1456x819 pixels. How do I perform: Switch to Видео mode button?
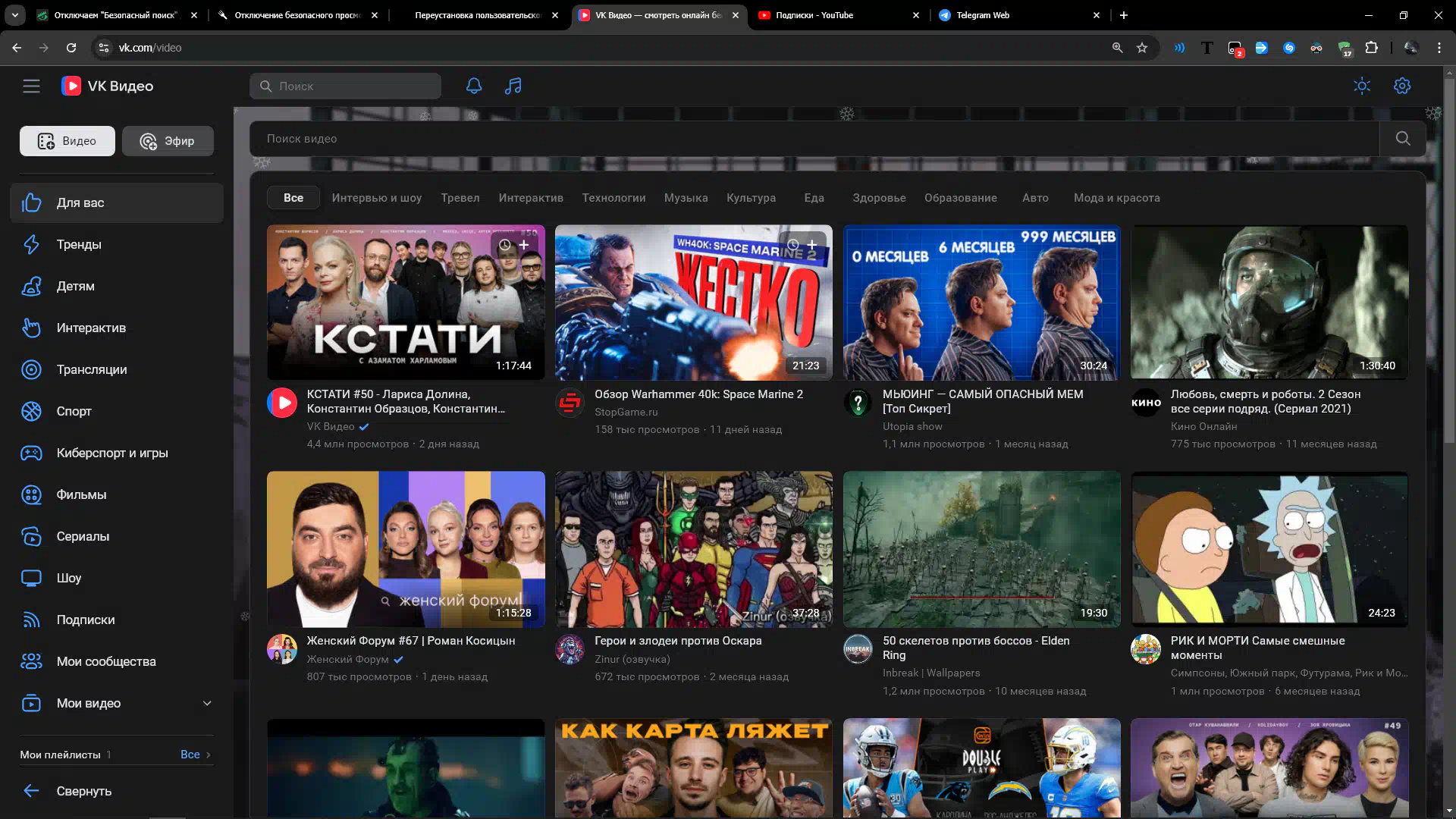point(67,141)
